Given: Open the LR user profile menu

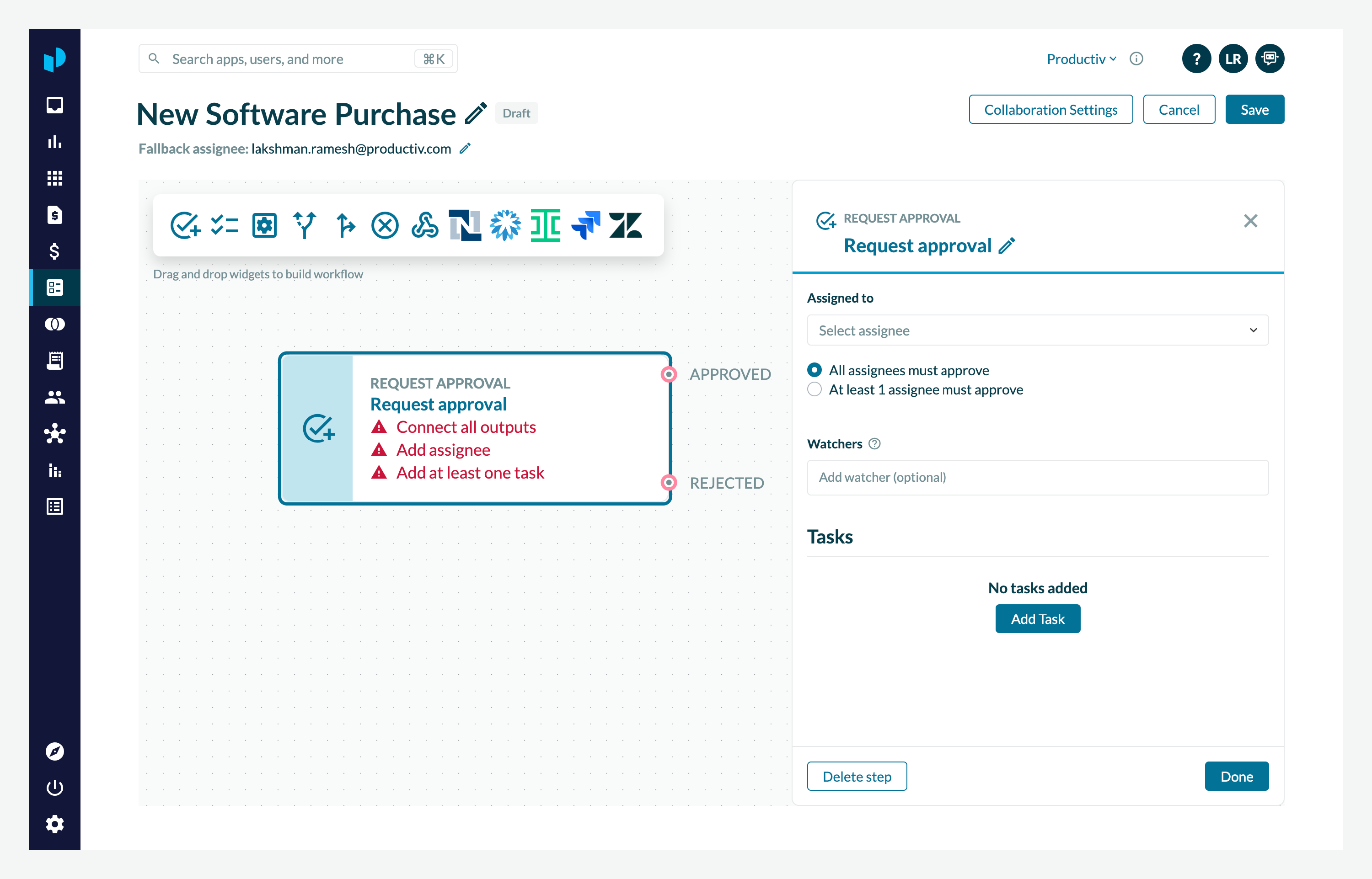Looking at the screenshot, I should [1233, 59].
